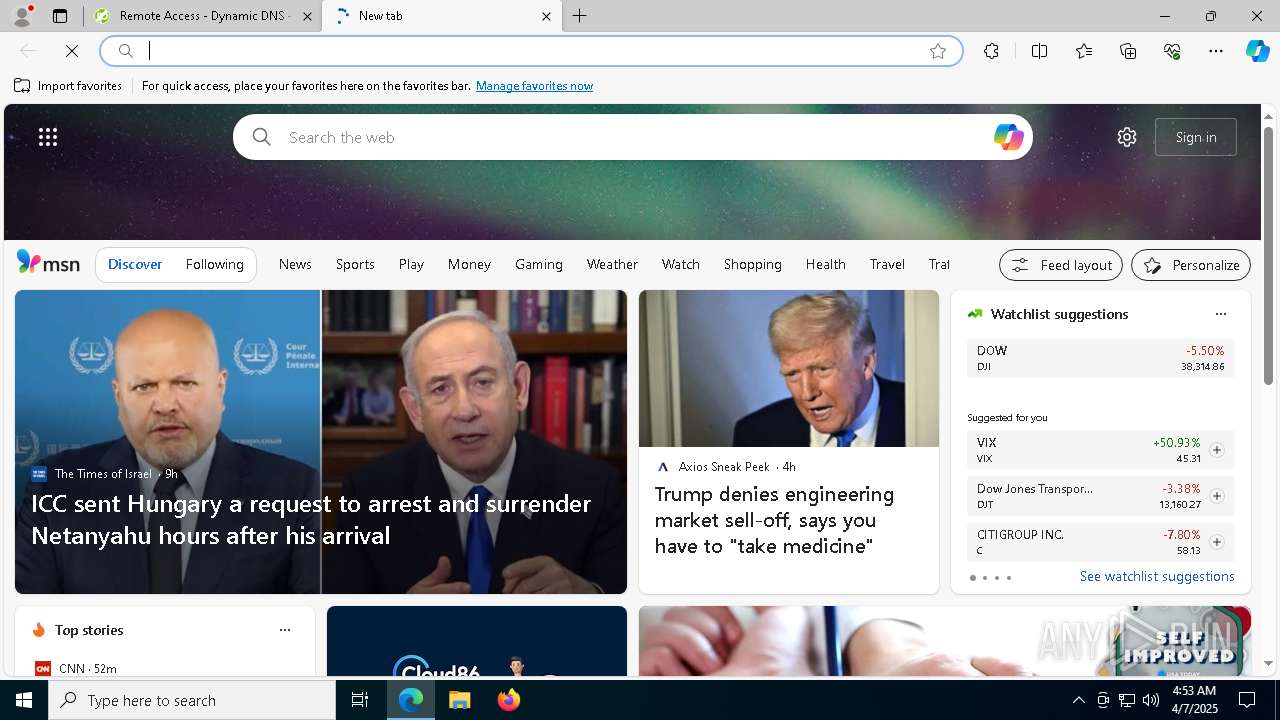Add CITIGROUP INC. to watchlist

pyautogui.click(x=1216, y=542)
